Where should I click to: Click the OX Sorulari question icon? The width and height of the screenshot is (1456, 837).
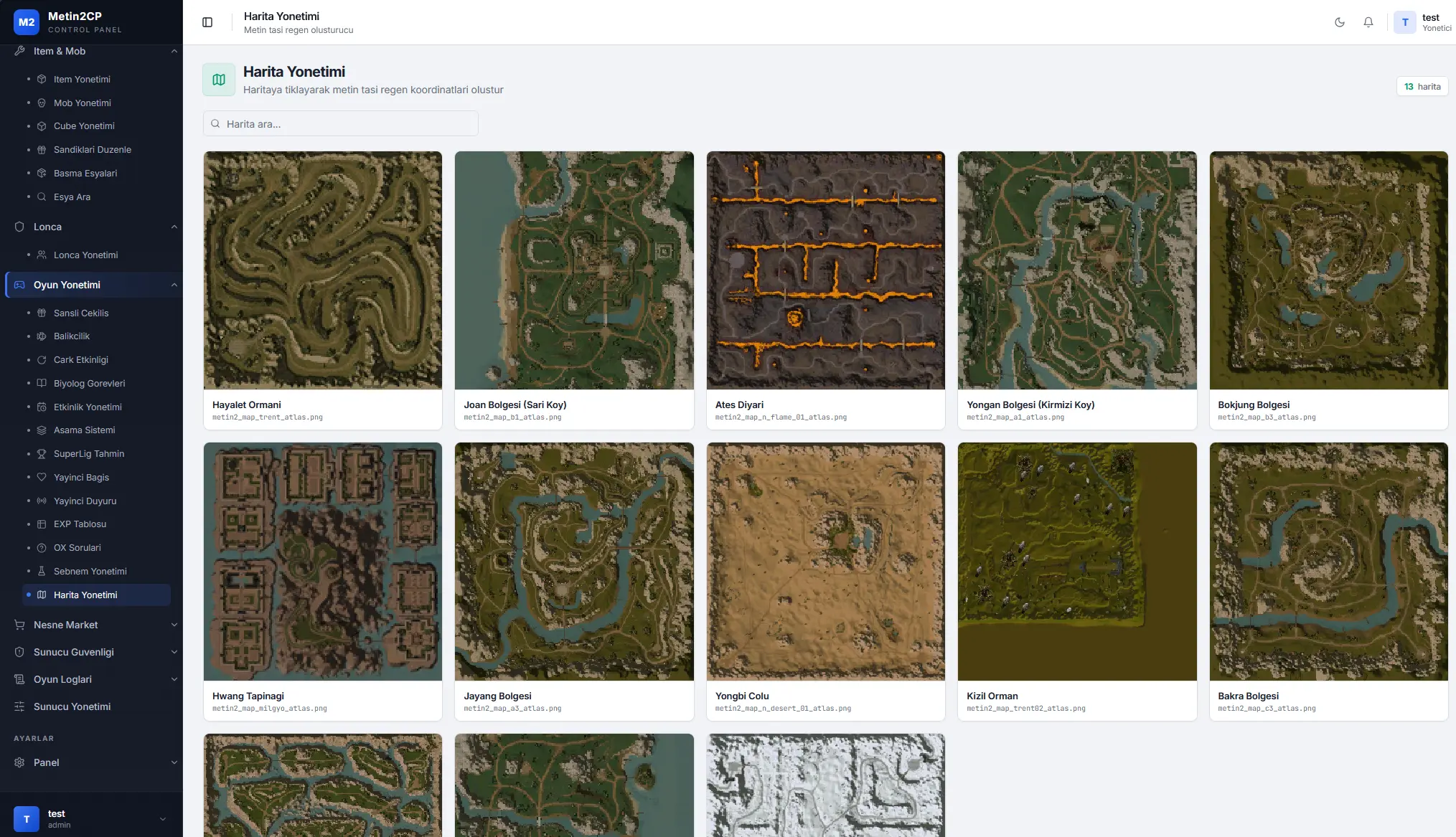(x=42, y=547)
